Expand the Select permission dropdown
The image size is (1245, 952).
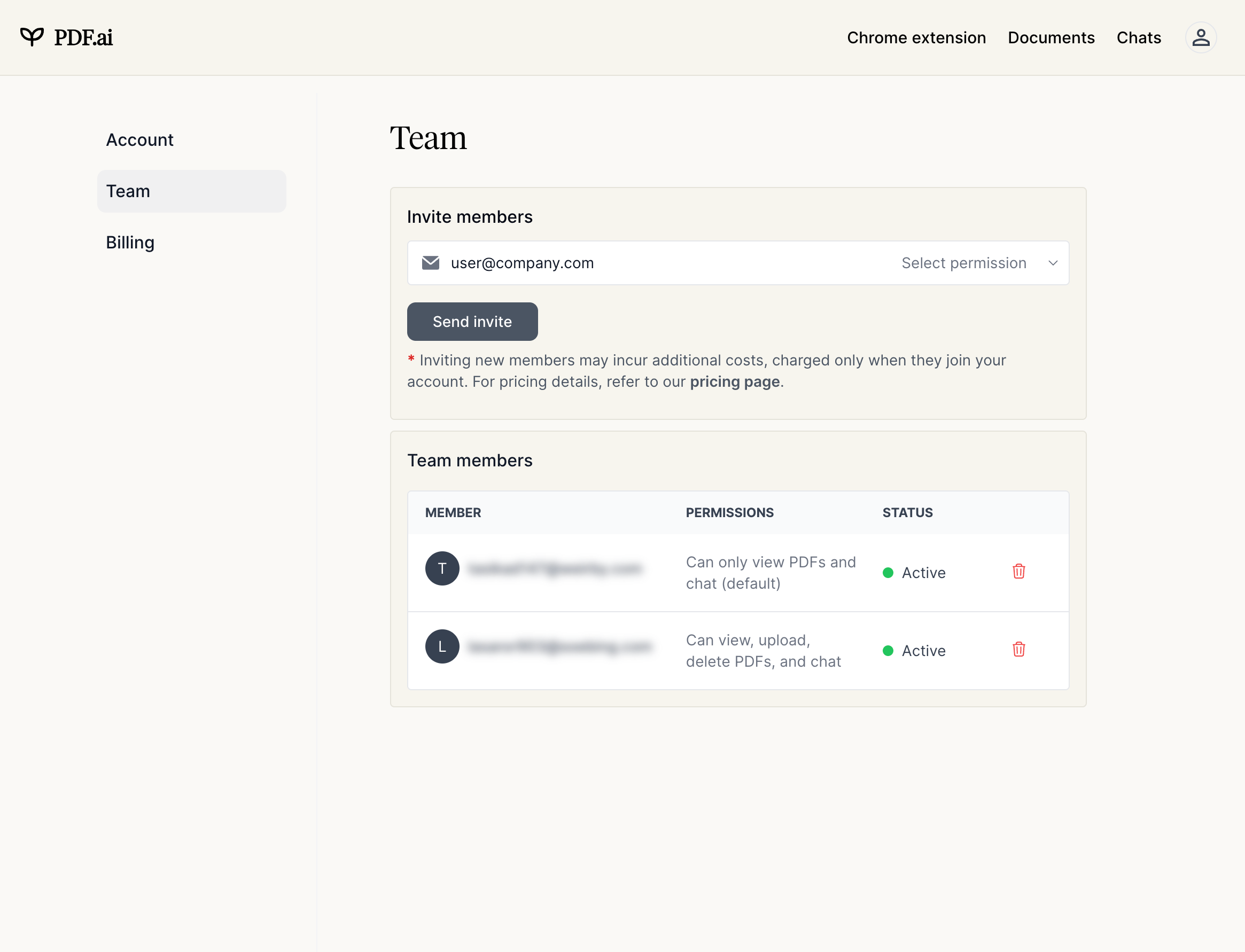[x=963, y=263]
